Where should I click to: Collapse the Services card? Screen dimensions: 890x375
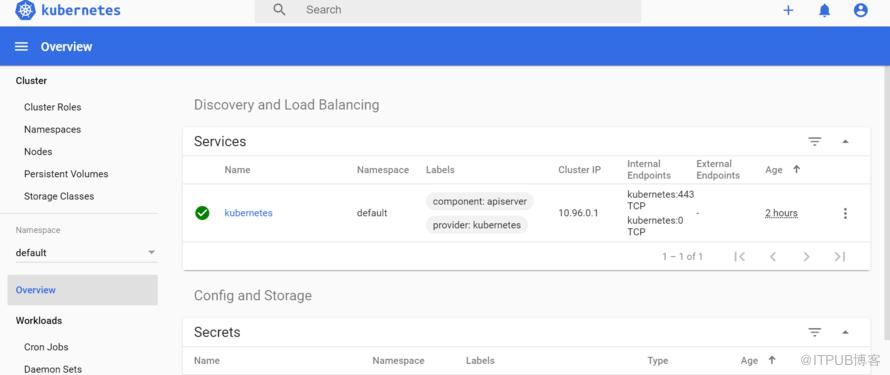pos(845,141)
